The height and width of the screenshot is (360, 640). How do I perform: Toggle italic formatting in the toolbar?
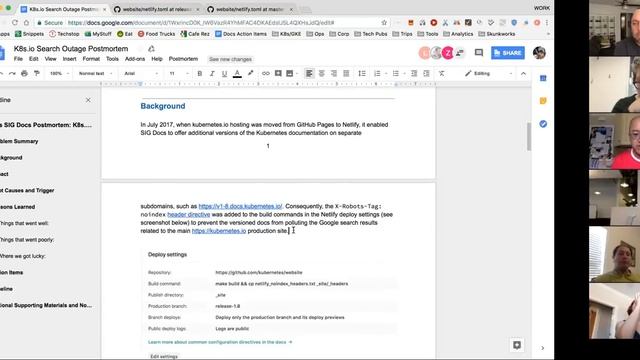(x=212, y=73)
